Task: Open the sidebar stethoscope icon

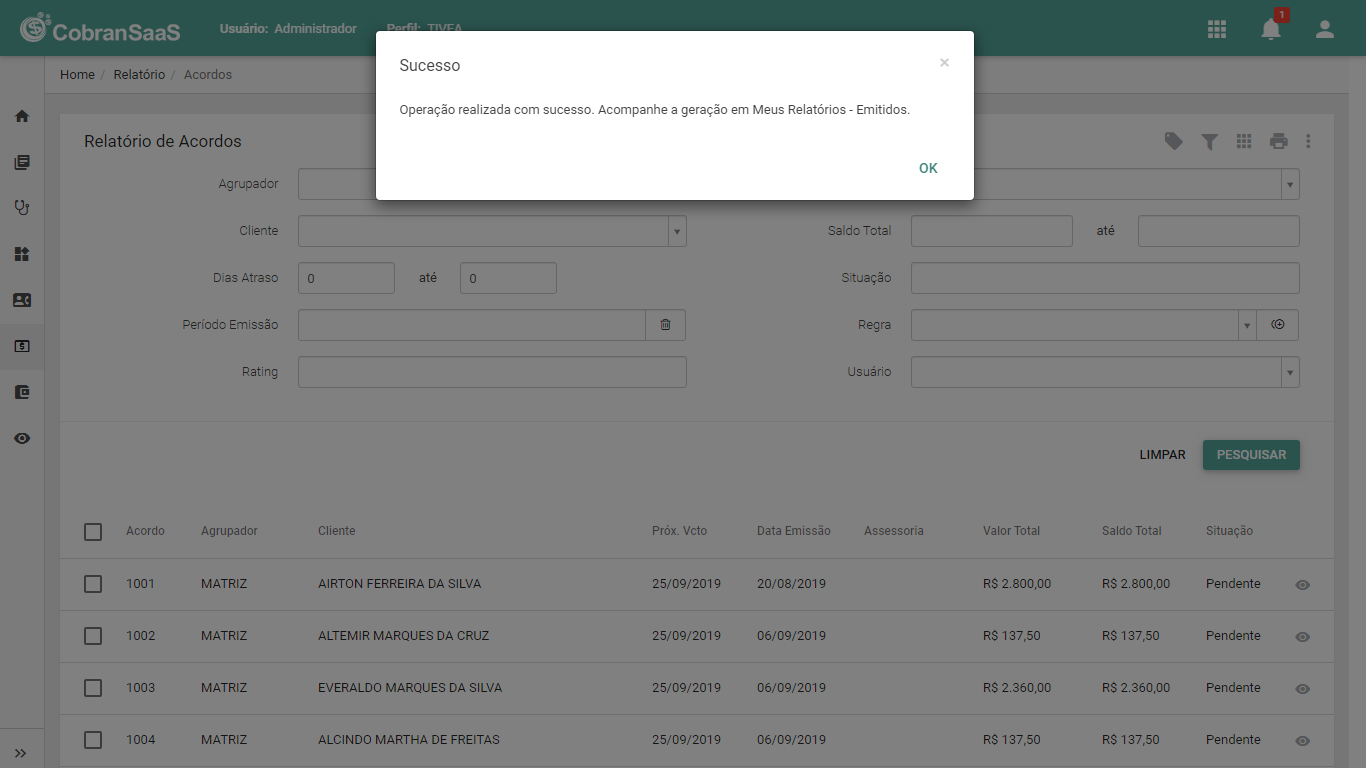Action: point(22,208)
